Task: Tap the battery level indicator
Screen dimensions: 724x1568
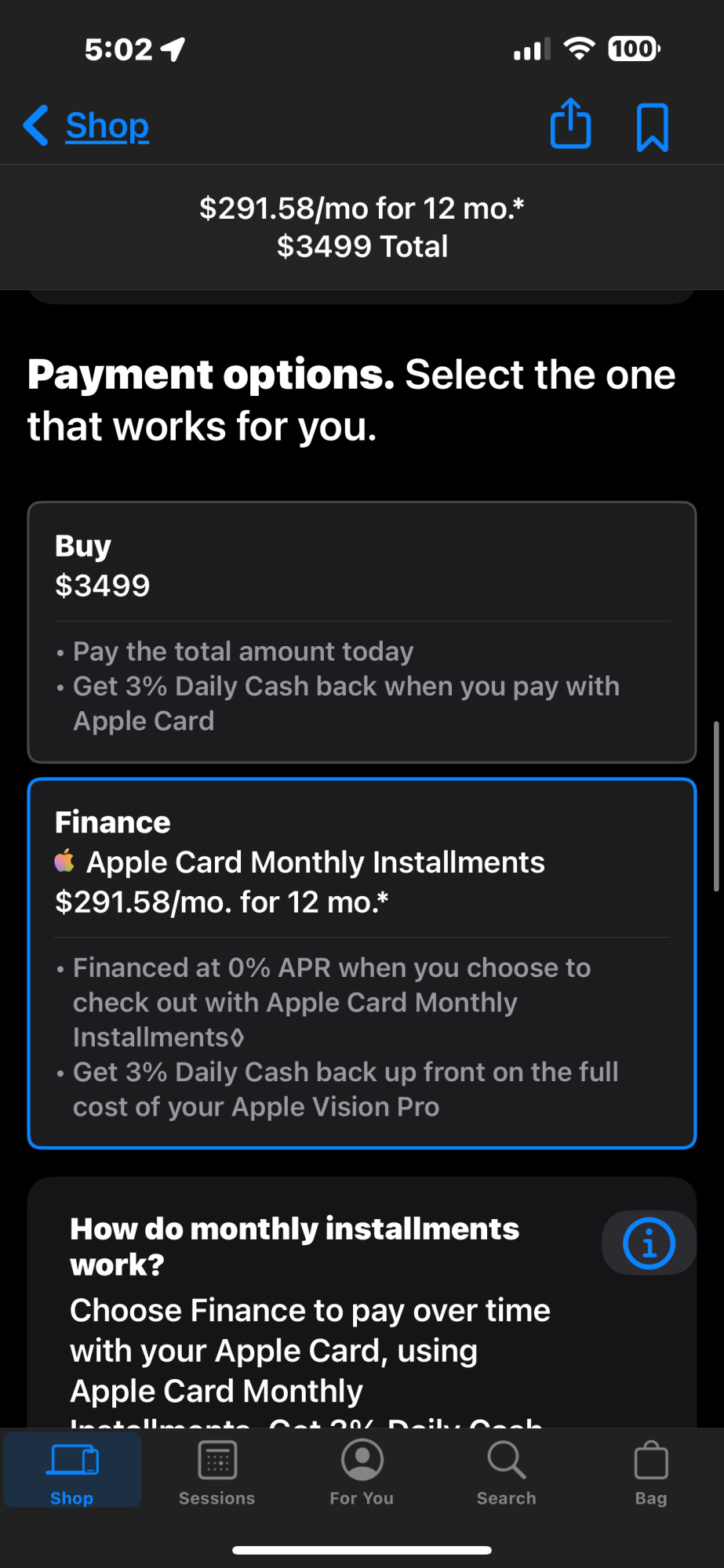Action: click(634, 49)
